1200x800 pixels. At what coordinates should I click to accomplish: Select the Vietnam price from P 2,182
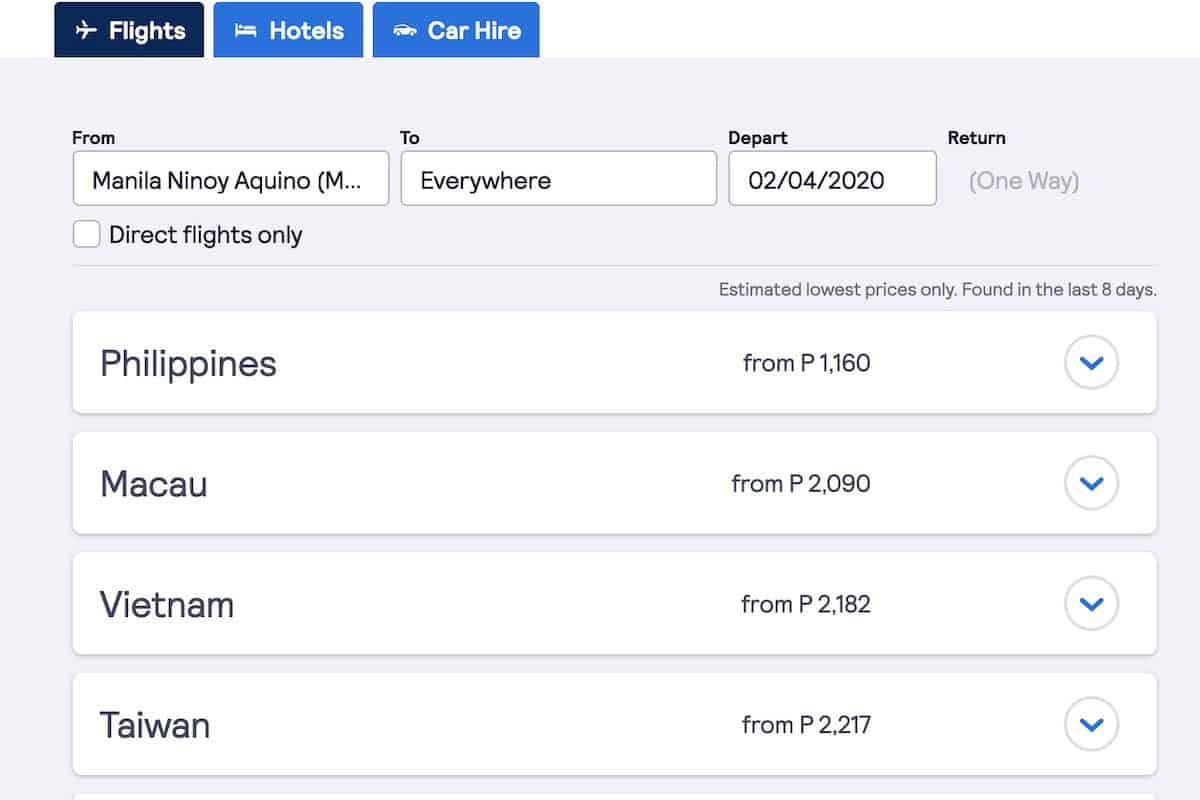pyautogui.click(x=805, y=604)
